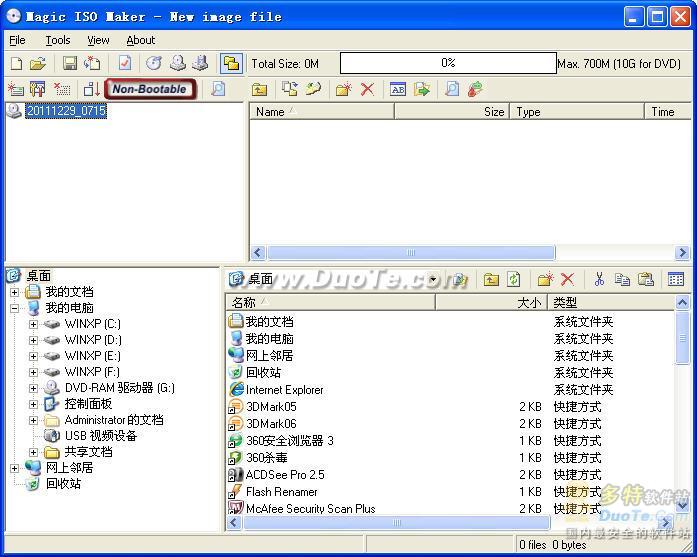Select USB 视频设备 in folder tree
The width and height of the screenshot is (697, 557).
(100, 436)
